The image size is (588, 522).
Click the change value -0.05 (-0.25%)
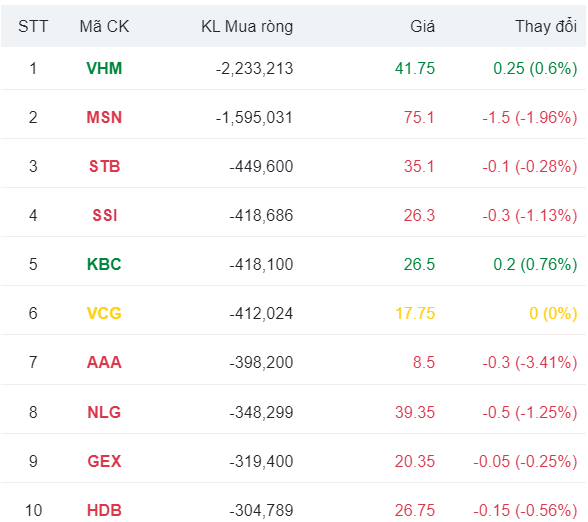(525, 462)
